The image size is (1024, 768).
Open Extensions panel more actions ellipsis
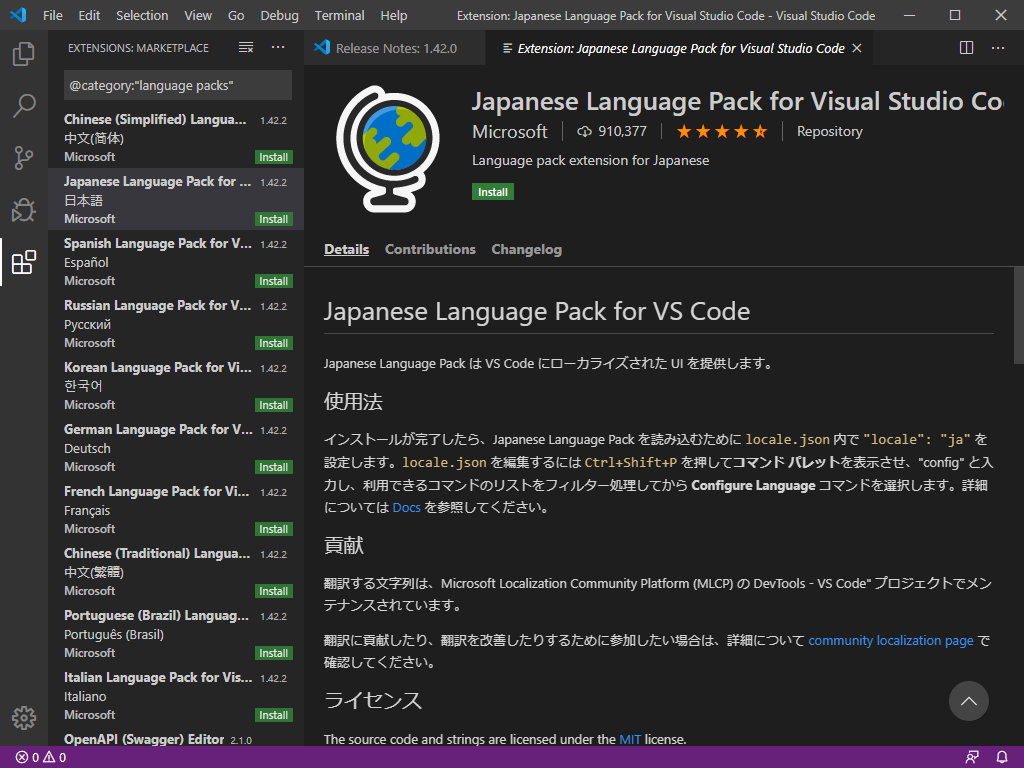click(x=278, y=48)
